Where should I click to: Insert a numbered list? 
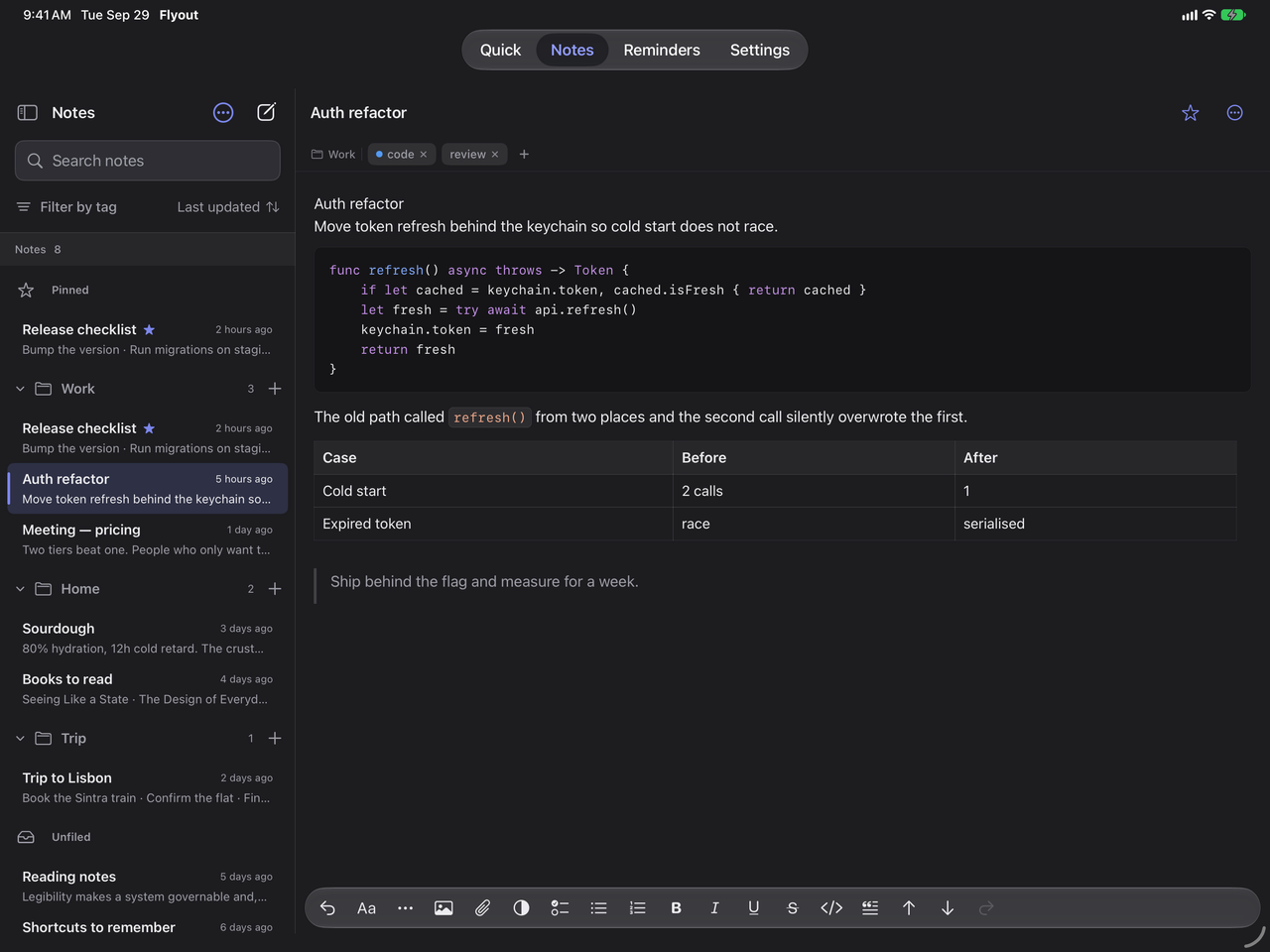click(637, 908)
